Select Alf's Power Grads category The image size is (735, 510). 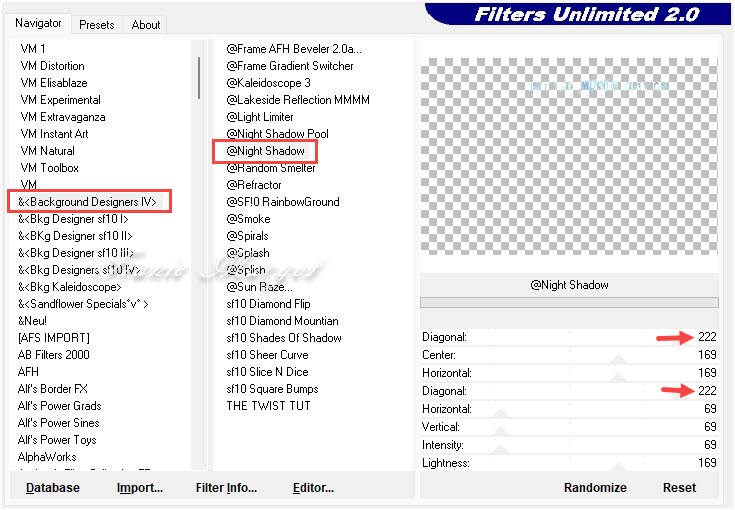coord(60,406)
